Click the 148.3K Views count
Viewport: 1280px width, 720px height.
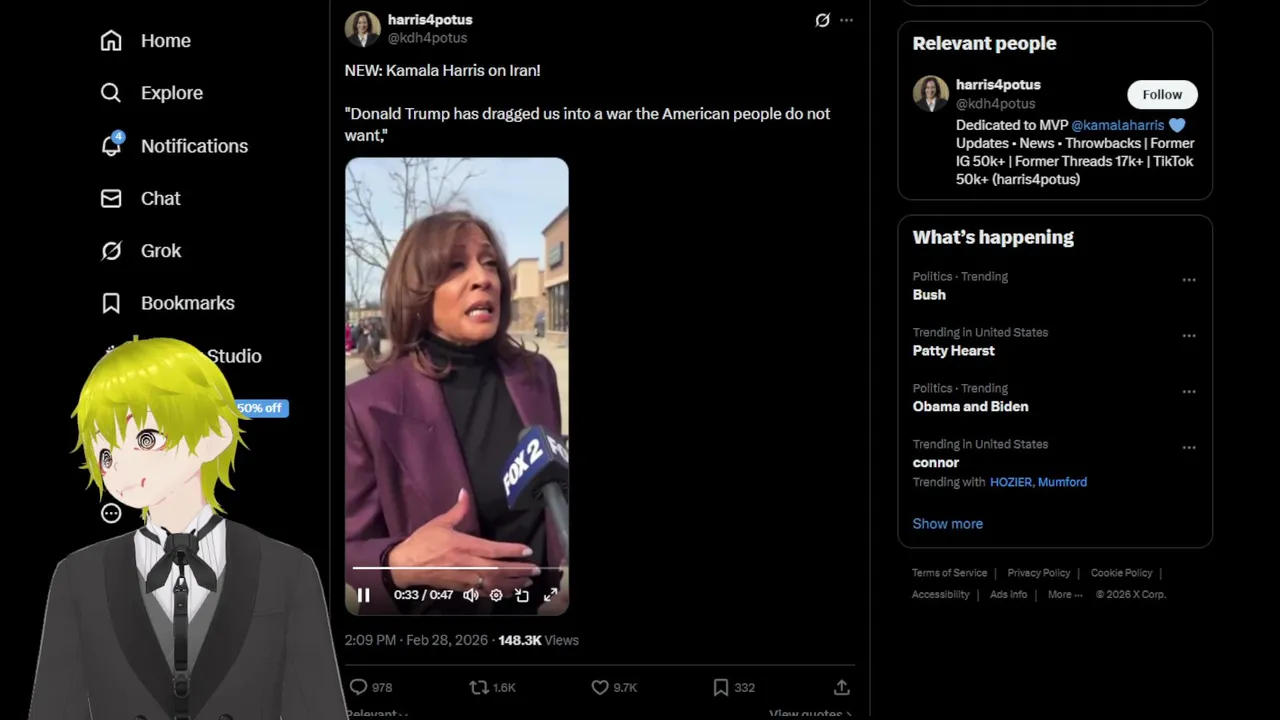tap(538, 640)
